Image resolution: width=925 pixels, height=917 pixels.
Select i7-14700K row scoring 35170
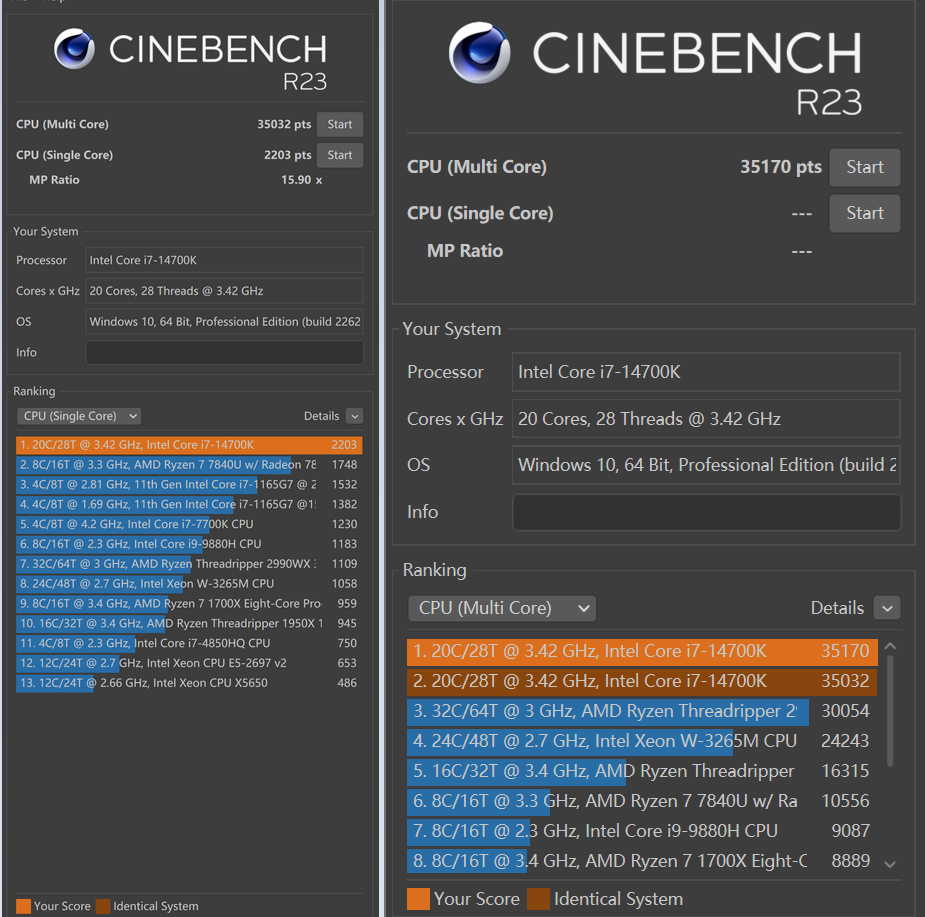[x=642, y=651]
